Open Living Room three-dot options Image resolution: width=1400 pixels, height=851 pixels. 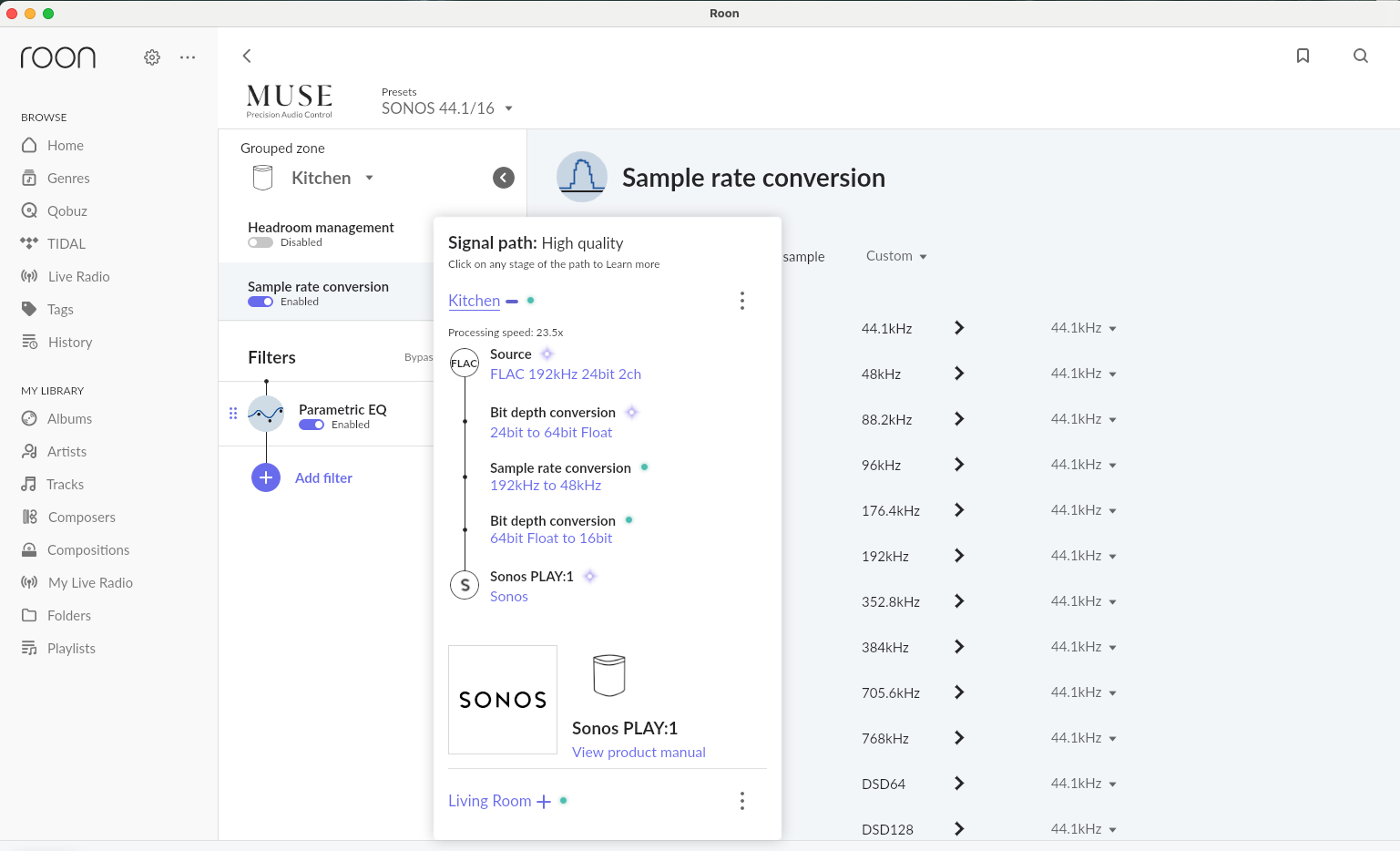pos(742,801)
